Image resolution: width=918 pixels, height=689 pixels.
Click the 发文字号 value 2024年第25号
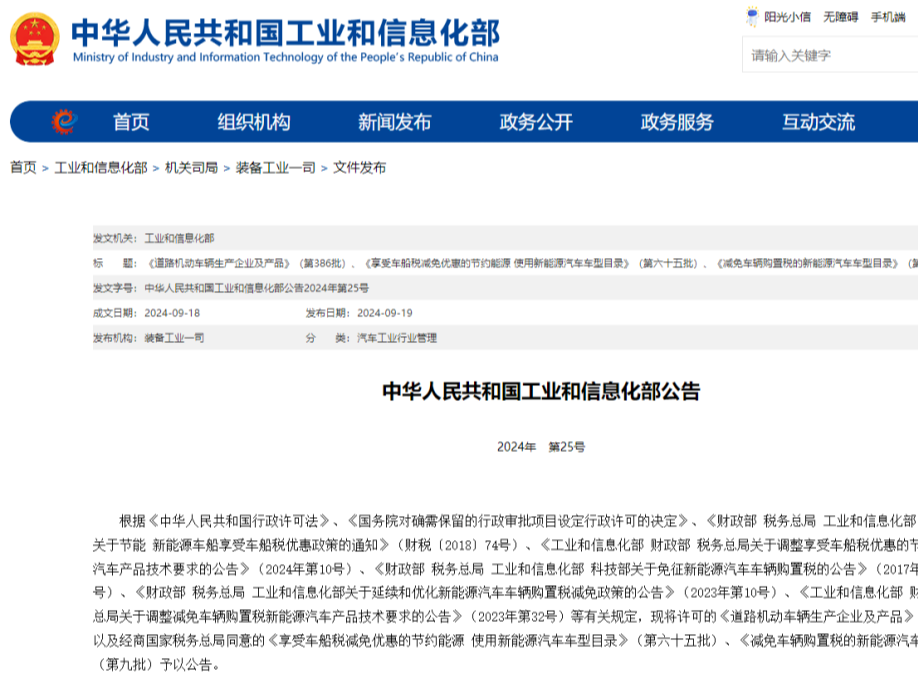pos(256,288)
